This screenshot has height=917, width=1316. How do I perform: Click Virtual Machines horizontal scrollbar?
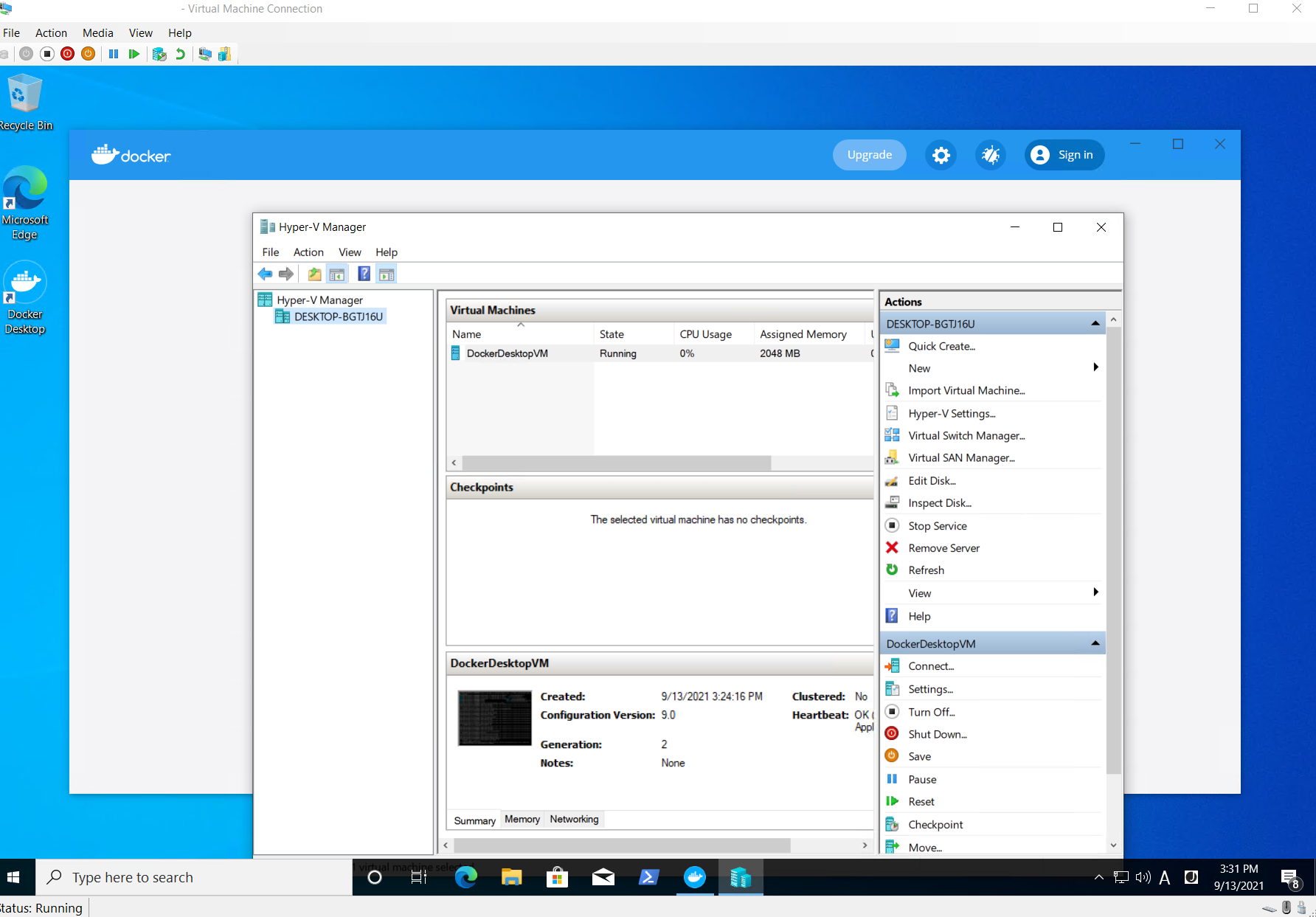point(616,463)
